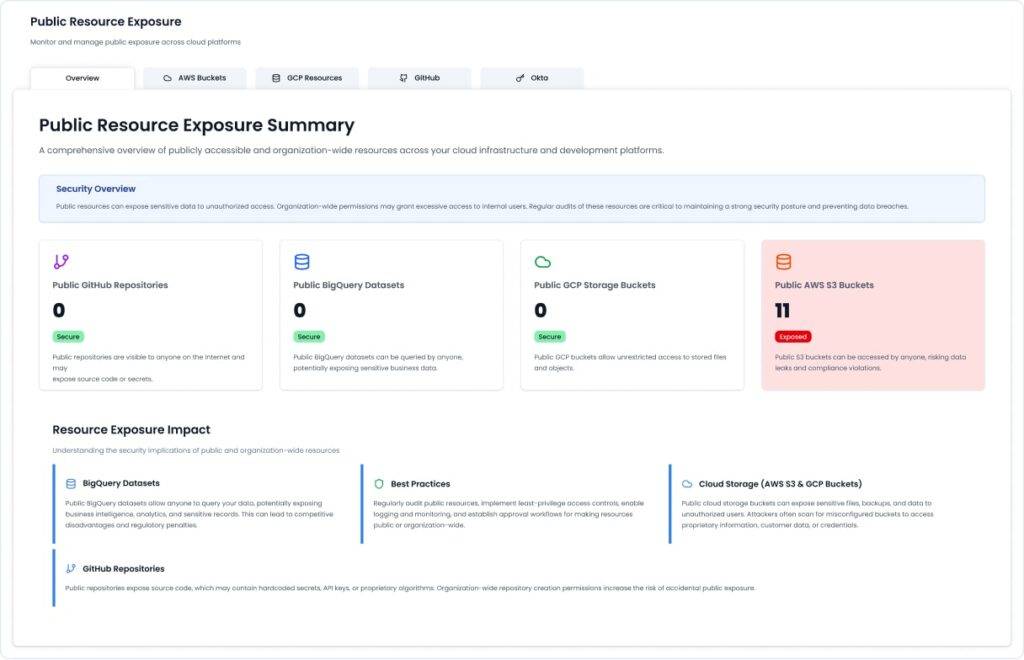Screen dimensions: 1024x660
Task: Select the Public AWS S3 Buckets card title
Action: (824, 285)
